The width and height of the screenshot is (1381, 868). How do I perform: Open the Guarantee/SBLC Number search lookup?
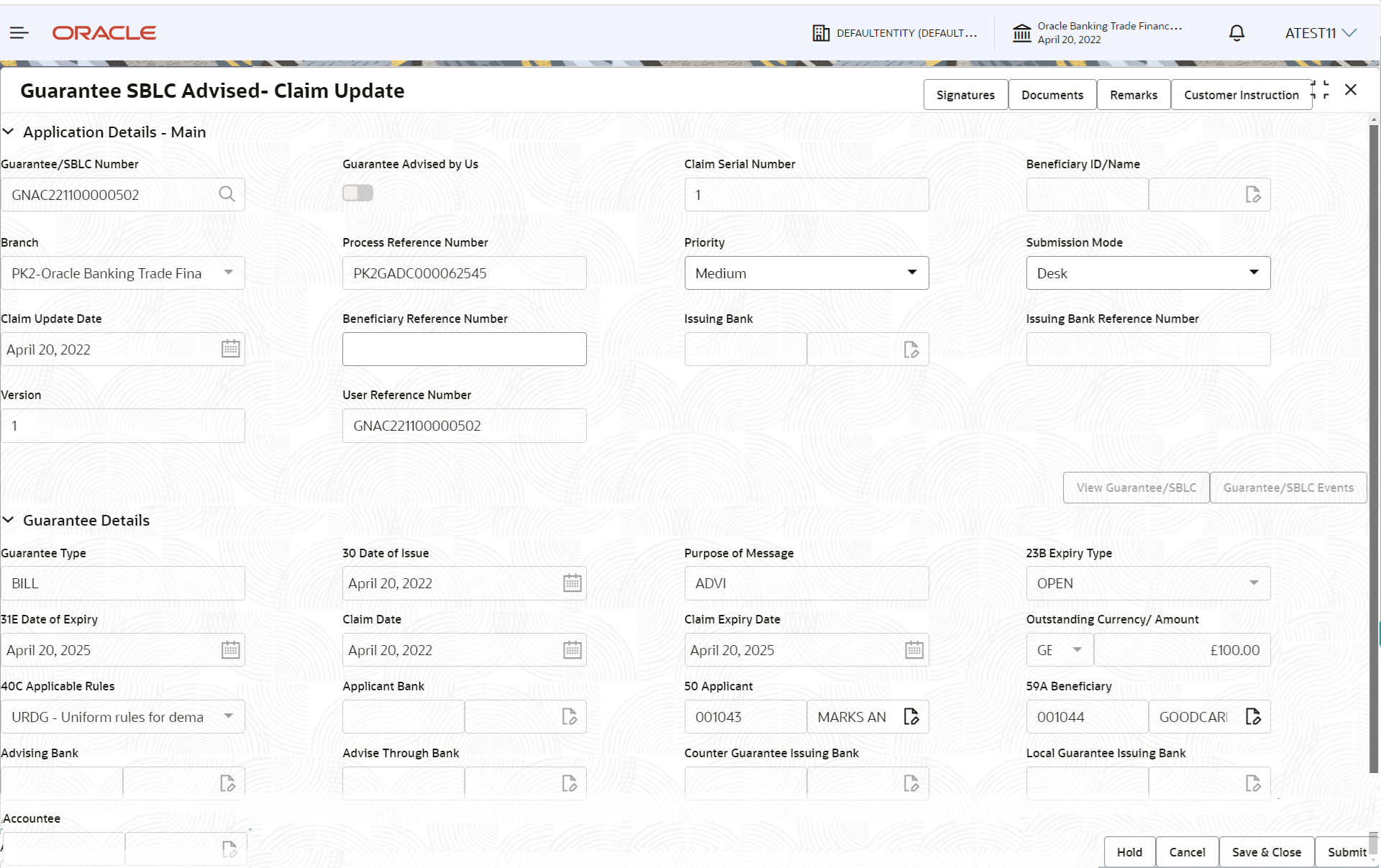coord(227,194)
